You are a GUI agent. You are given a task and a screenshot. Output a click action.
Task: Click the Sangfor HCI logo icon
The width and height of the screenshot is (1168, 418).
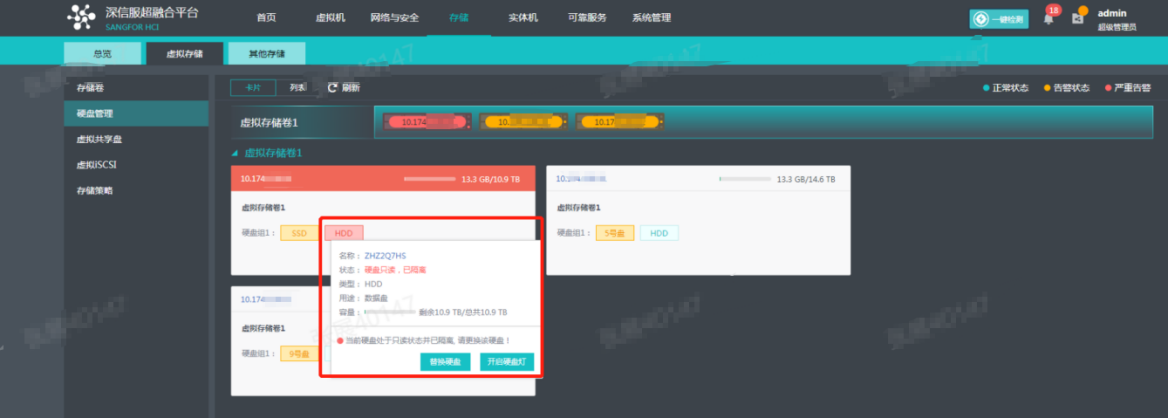pos(81,16)
